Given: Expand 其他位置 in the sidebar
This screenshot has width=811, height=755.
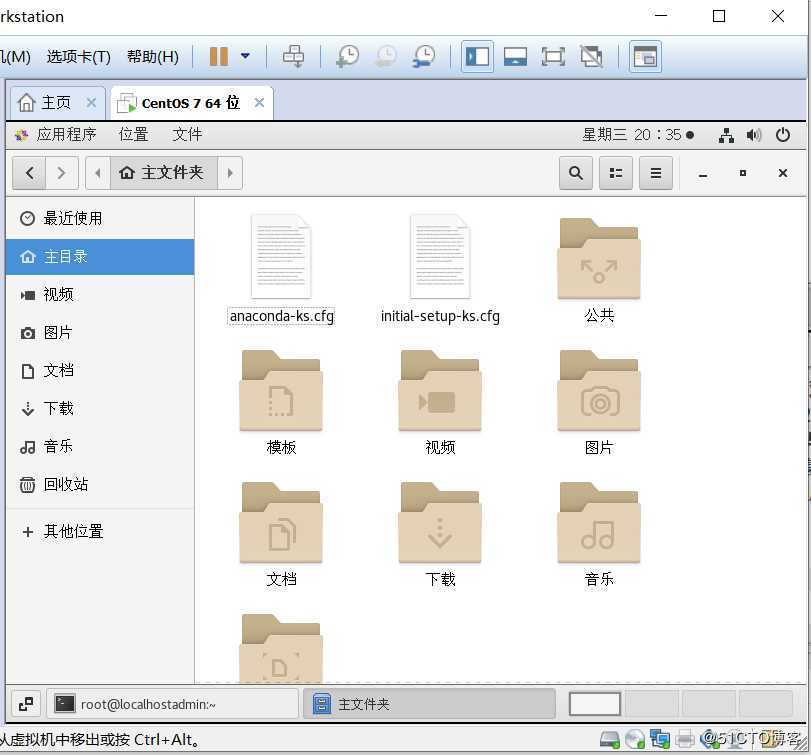Looking at the screenshot, I should point(100,531).
